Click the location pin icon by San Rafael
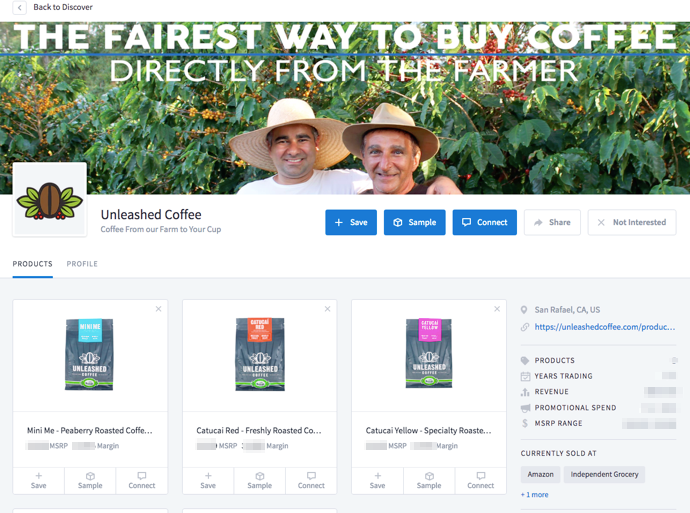The width and height of the screenshot is (690, 513). (524, 310)
